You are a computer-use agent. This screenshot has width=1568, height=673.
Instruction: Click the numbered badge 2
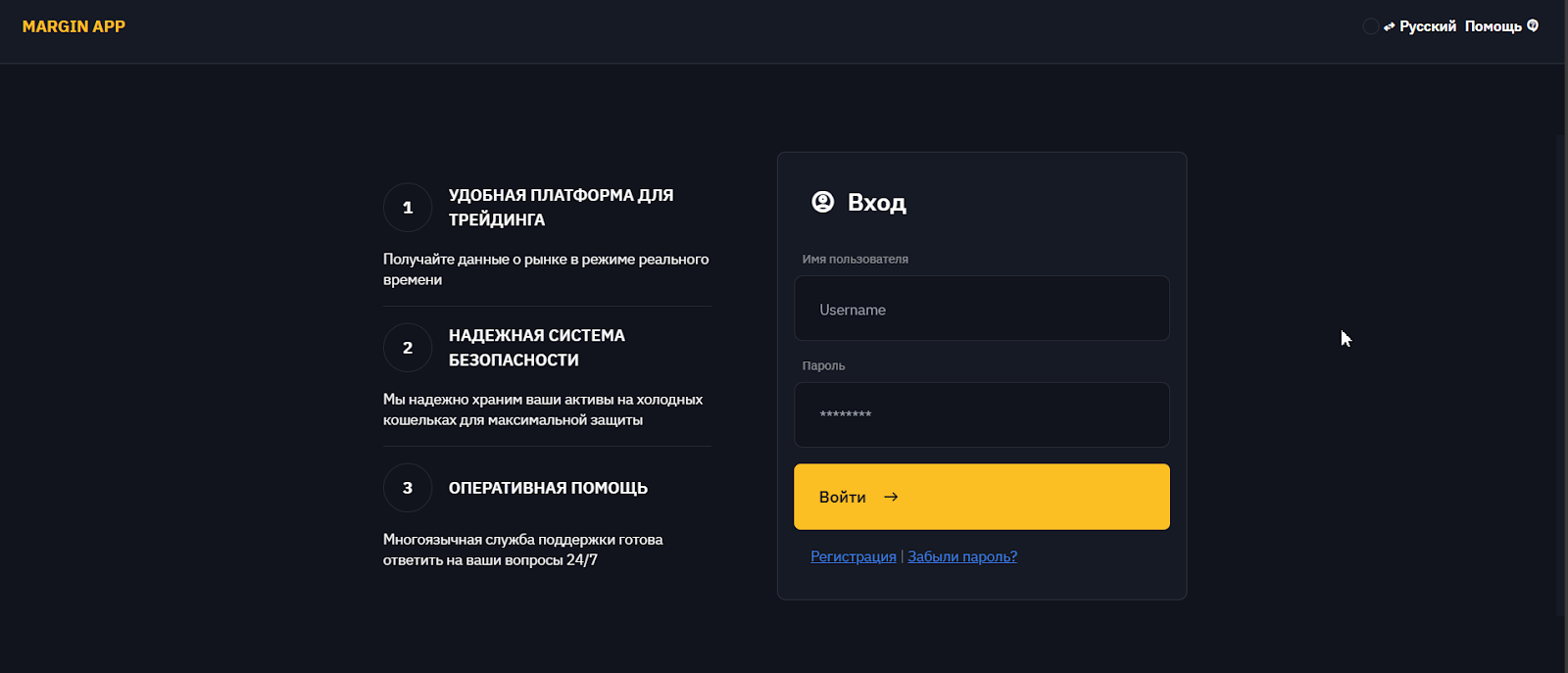pyautogui.click(x=407, y=347)
